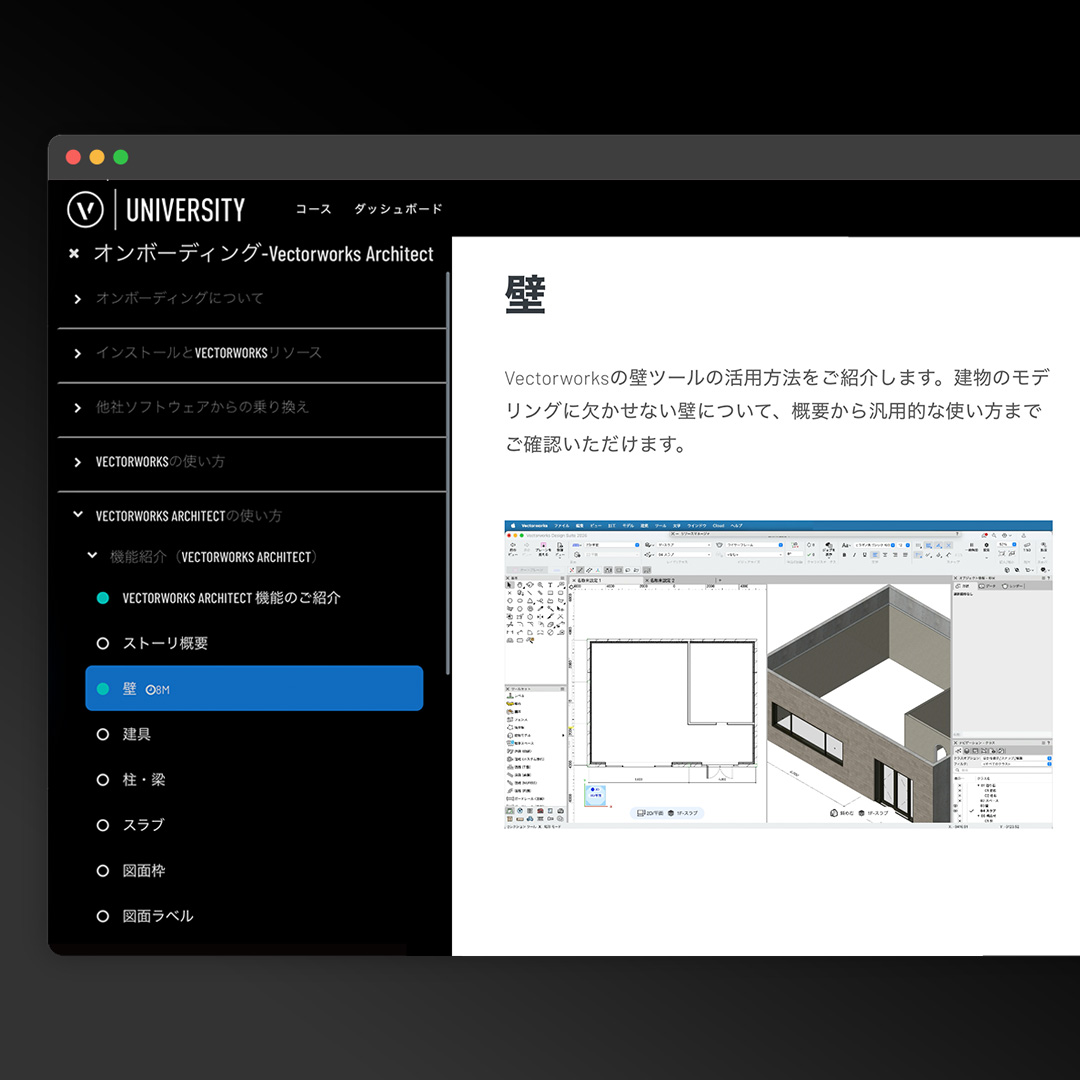Image resolution: width=1080 pixels, height=1080 pixels.
Task: Click the status circle beside 図面ラベル
Action: tap(103, 916)
